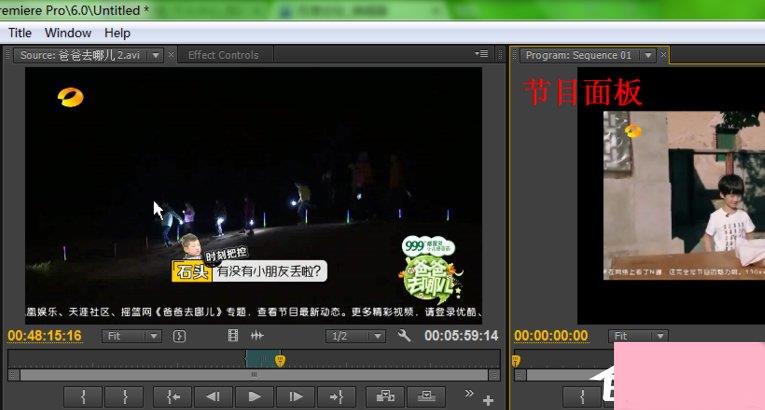Open the Window menu
Viewport: 765px width, 410px height.
68,33
